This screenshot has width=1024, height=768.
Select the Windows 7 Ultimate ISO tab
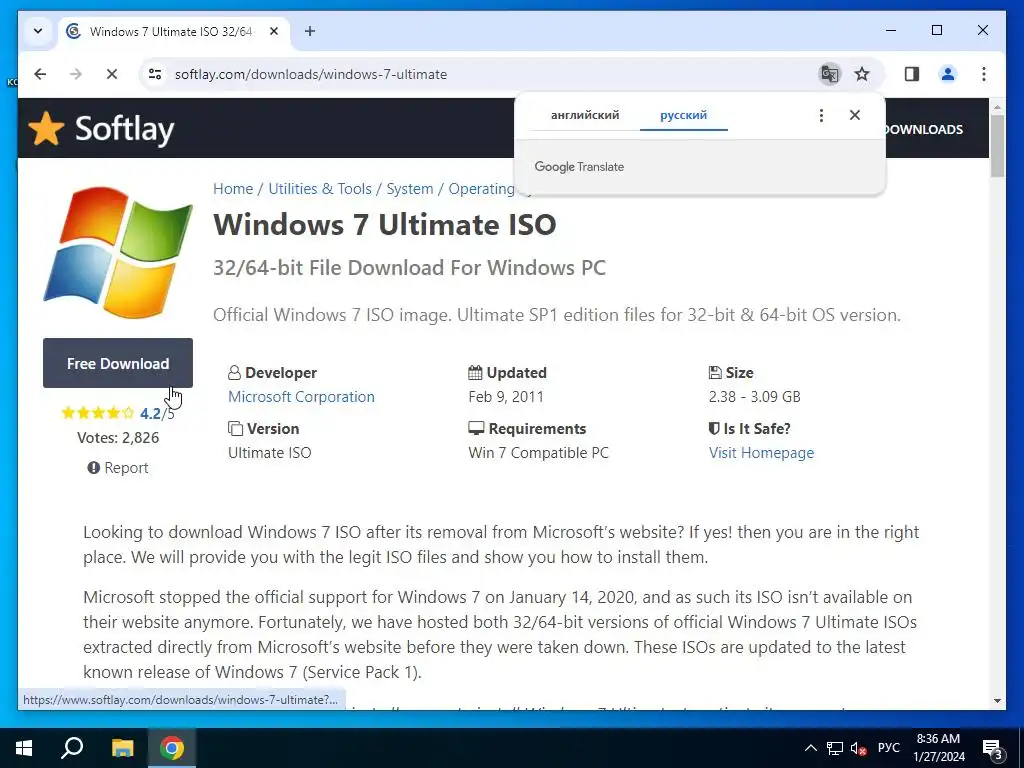(173, 31)
